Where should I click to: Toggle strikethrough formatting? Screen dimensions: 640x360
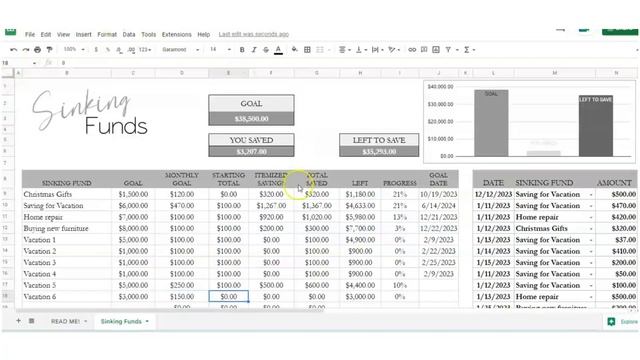[266, 50]
